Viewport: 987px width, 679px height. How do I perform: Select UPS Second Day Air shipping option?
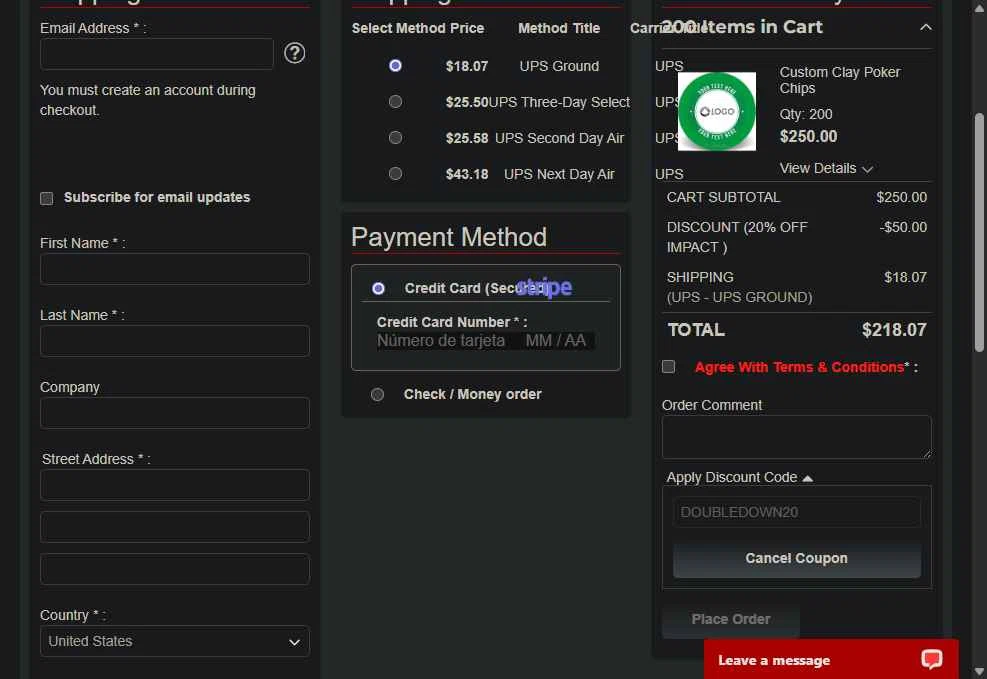coord(395,137)
